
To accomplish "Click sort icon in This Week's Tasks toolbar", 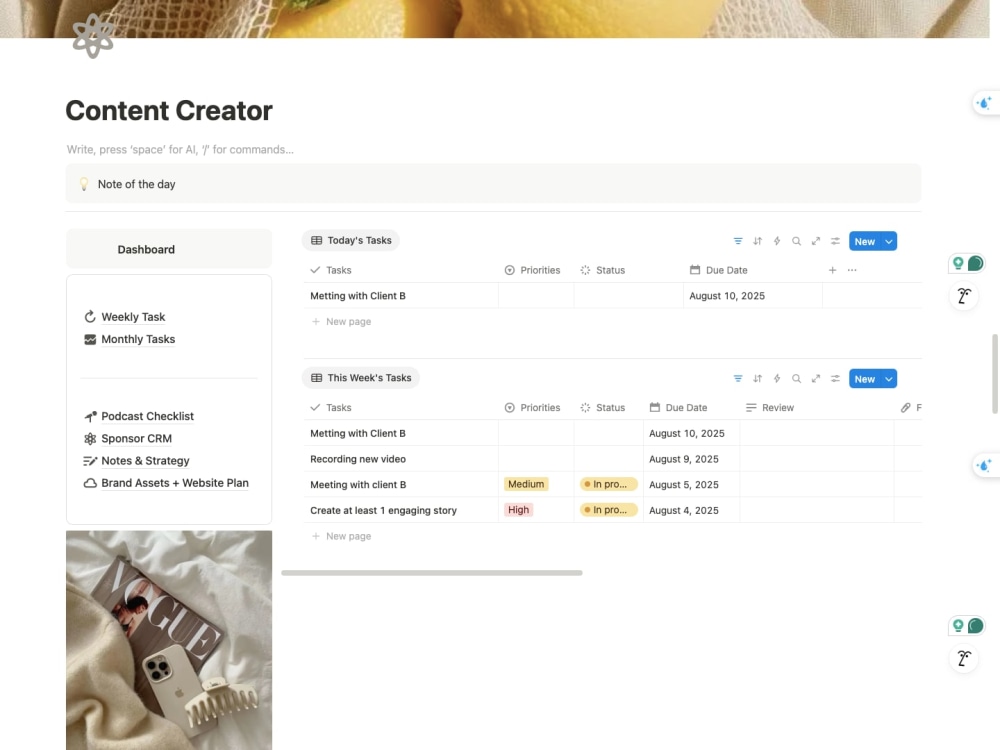I will [757, 379].
